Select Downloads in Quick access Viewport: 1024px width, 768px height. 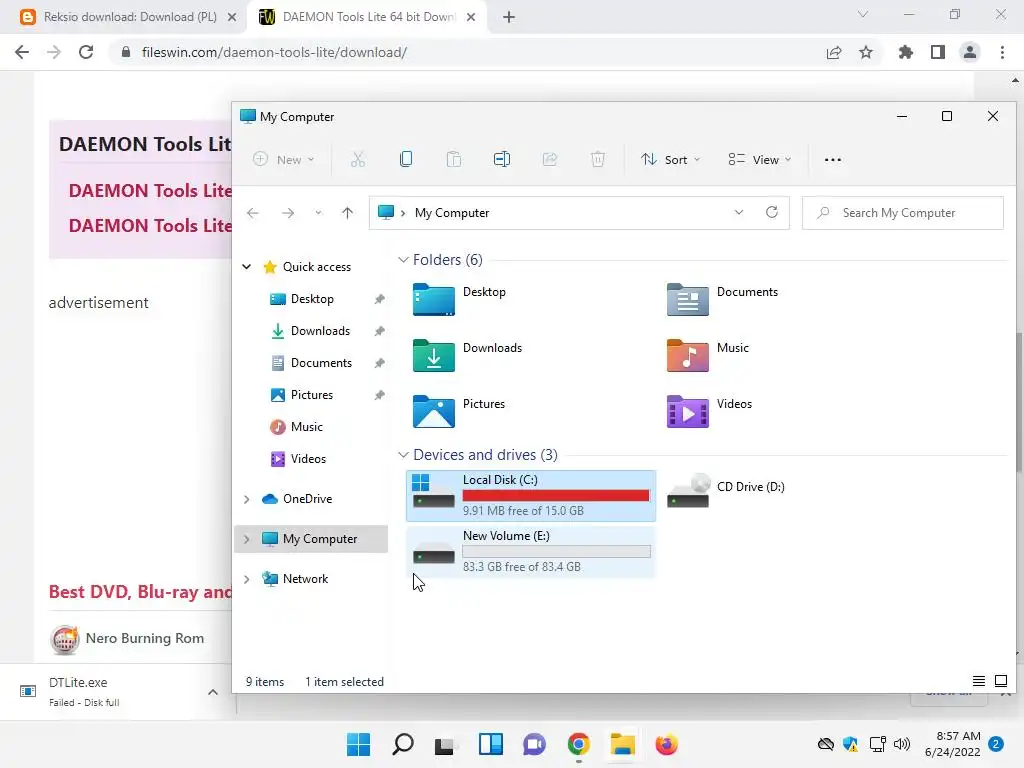click(x=320, y=330)
